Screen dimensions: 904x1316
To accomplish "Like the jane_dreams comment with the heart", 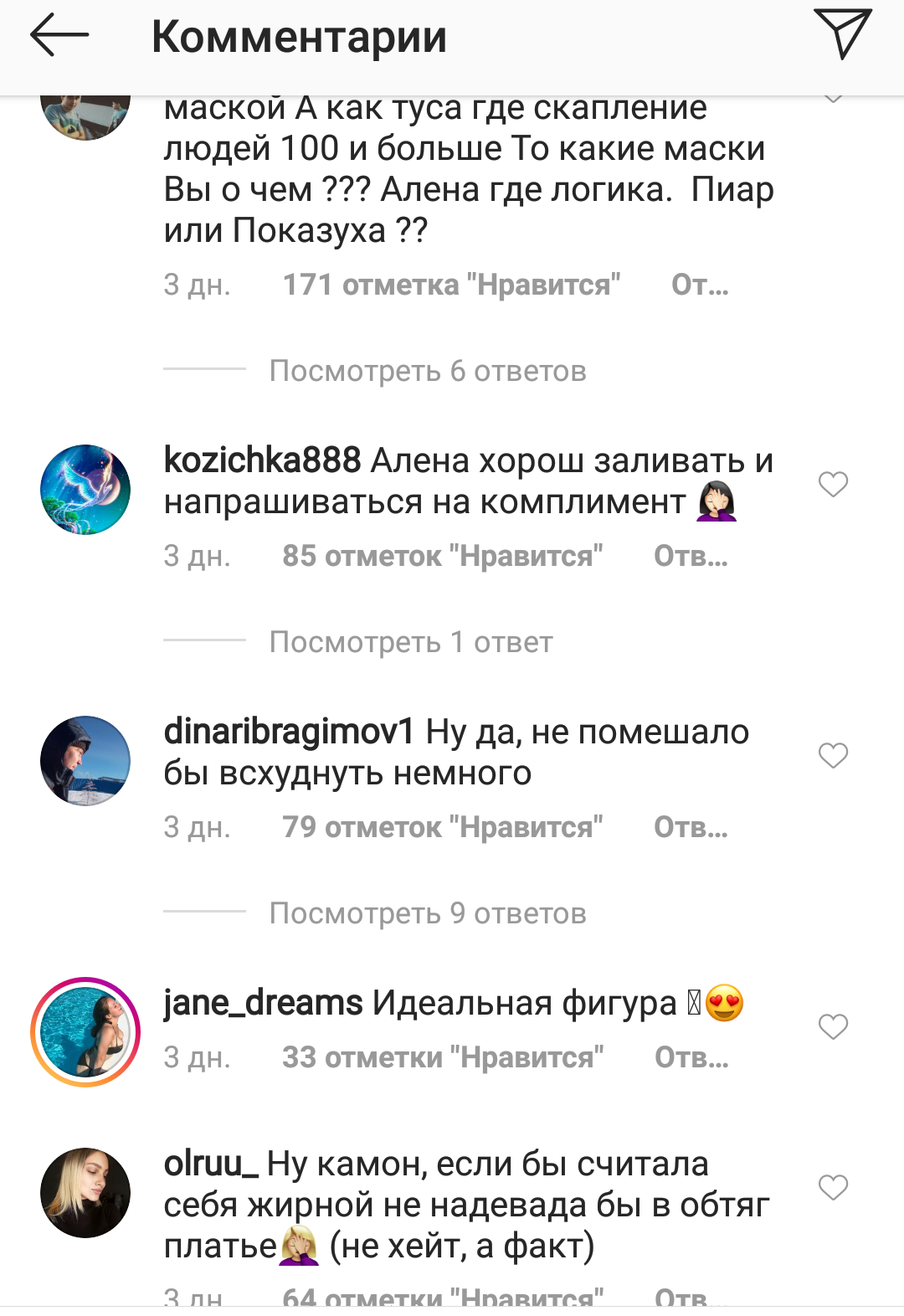I will [x=833, y=1026].
